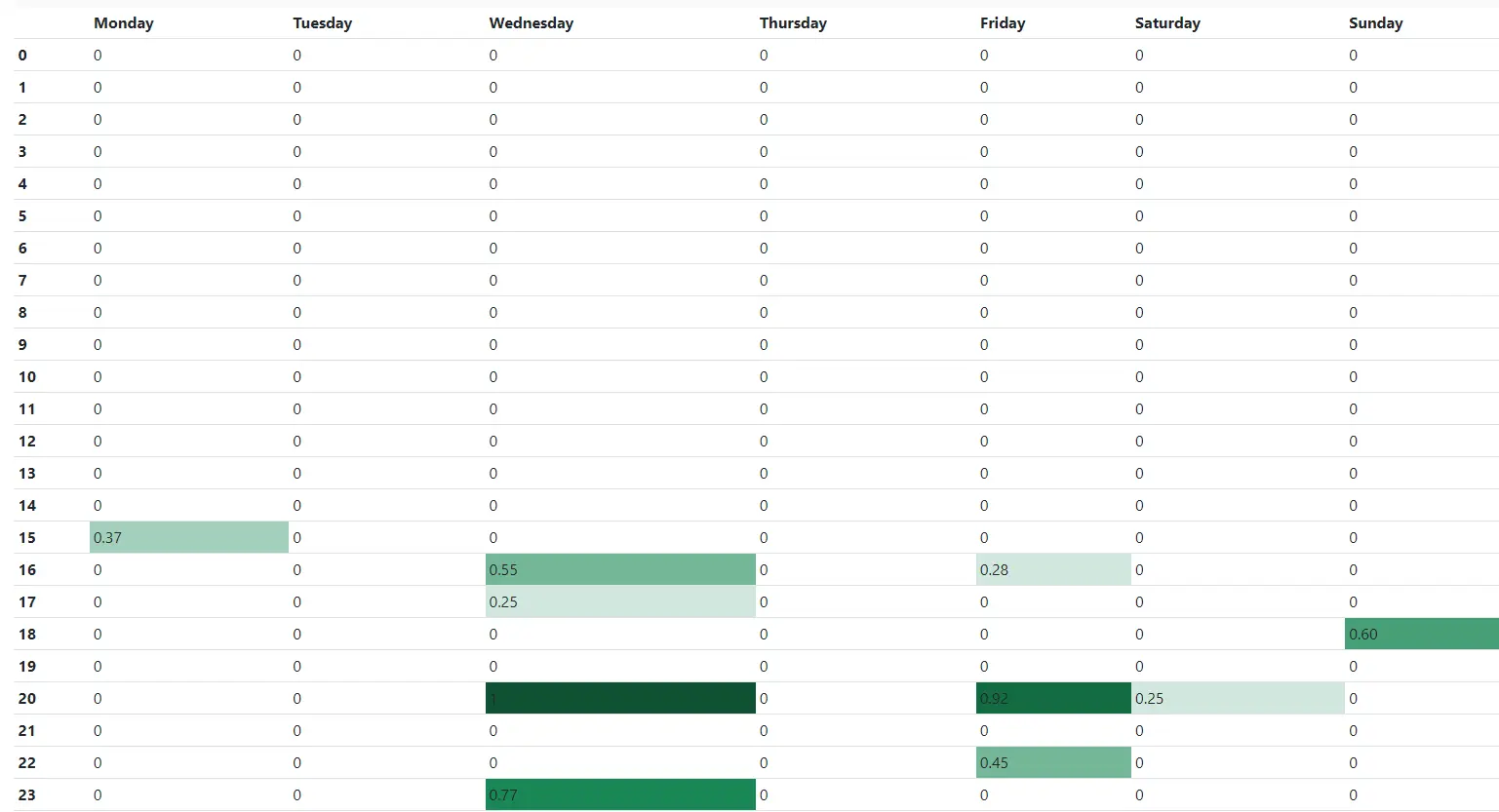Click the darkest green Wednesday cell in row 20
The image size is (1499, 812).
tap(620, 698)
